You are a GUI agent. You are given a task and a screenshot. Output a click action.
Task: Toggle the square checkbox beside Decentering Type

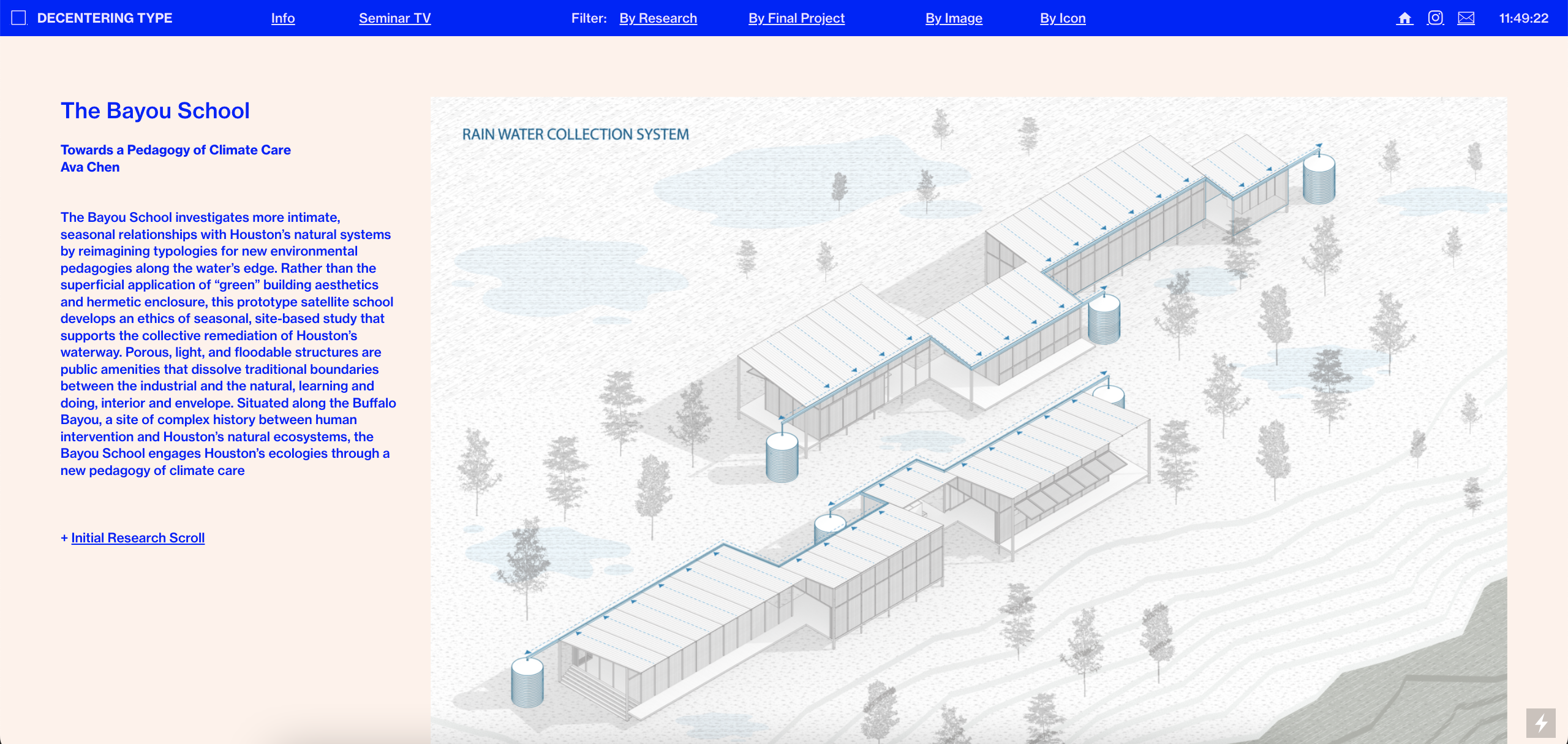click(x=19, y=18)
